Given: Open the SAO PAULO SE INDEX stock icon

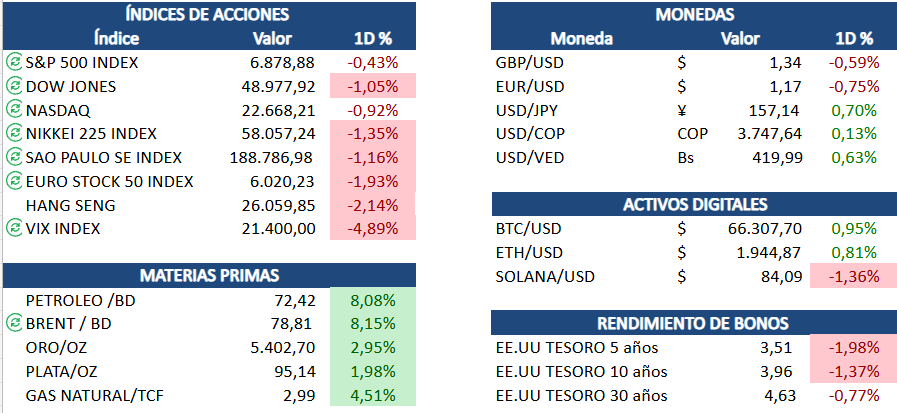Looking at the screenshot, I should tap(13, 158).
